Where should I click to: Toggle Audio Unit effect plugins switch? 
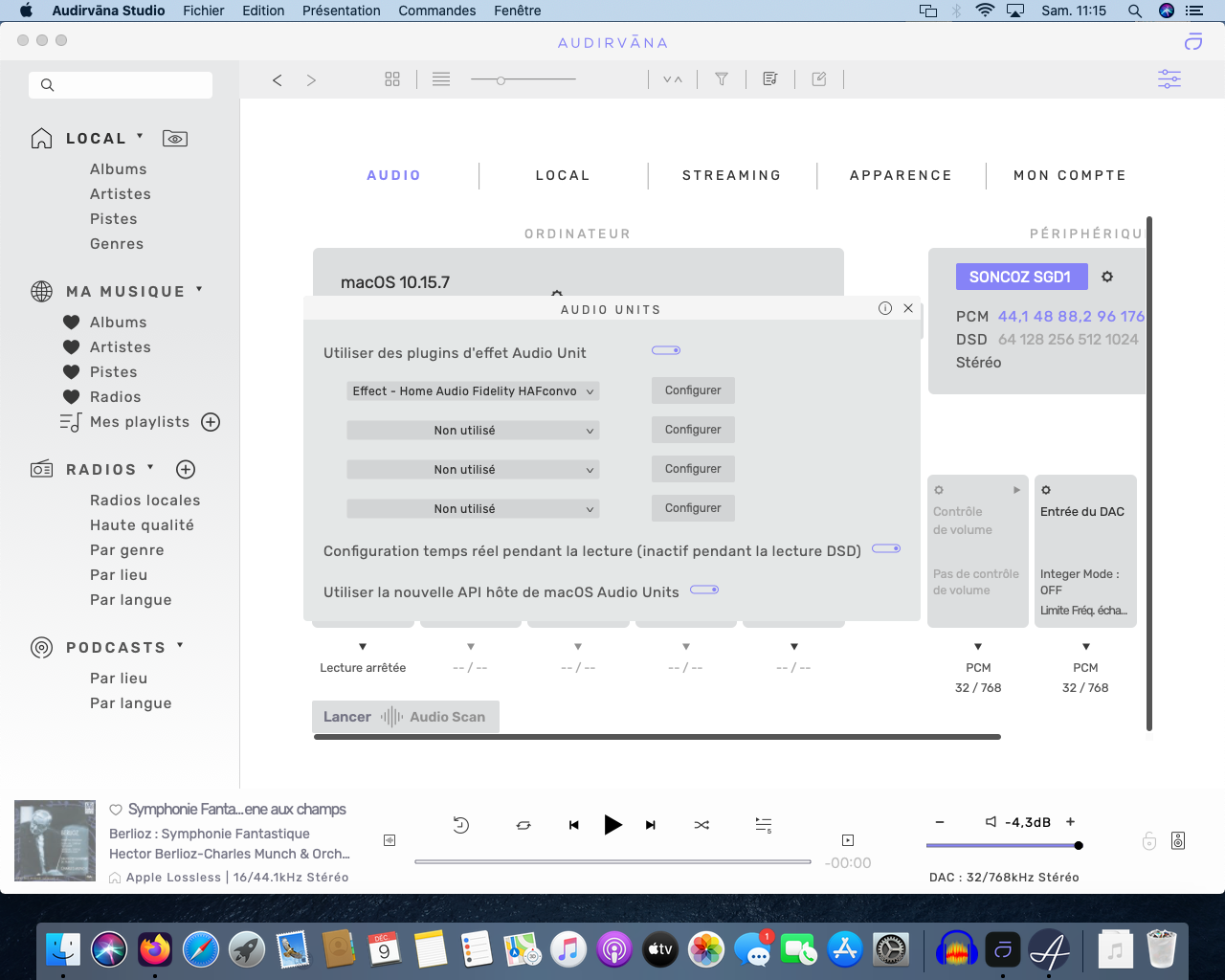[x=666, y=350]
